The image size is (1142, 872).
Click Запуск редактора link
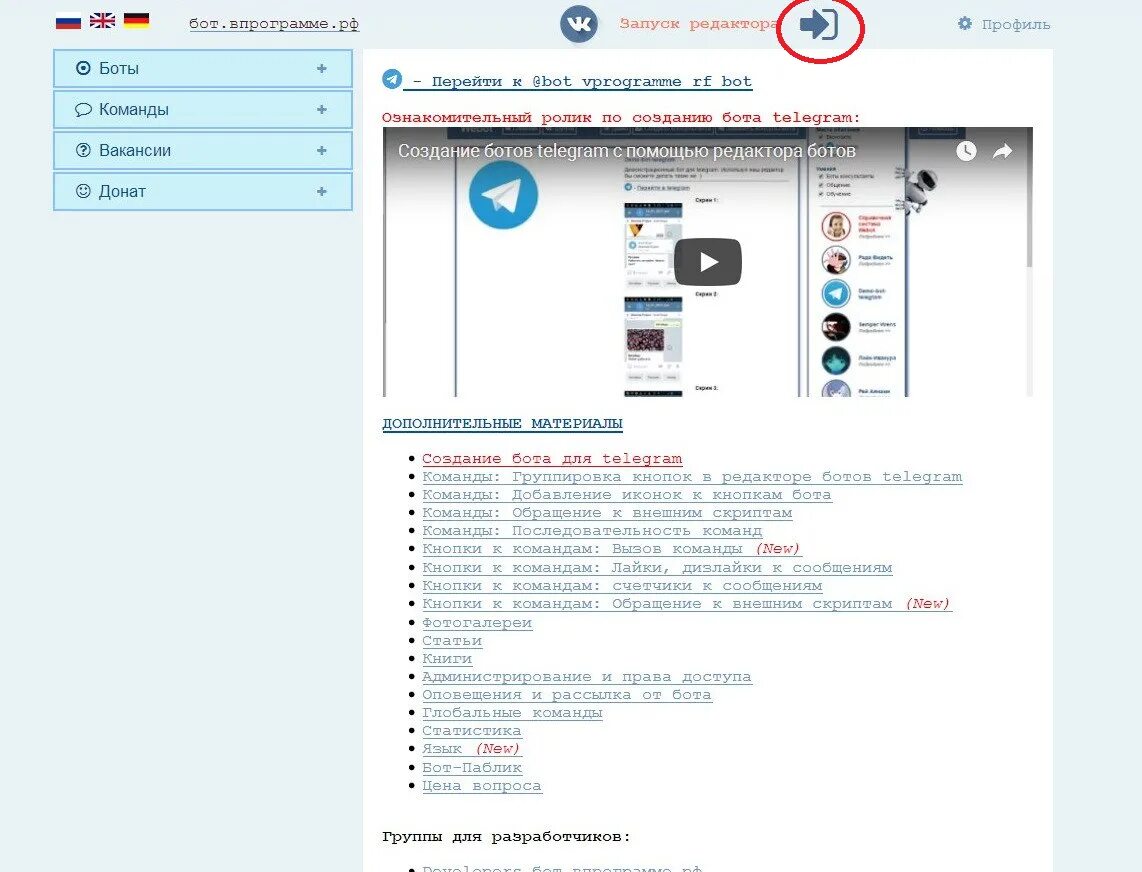pos(698,23)
